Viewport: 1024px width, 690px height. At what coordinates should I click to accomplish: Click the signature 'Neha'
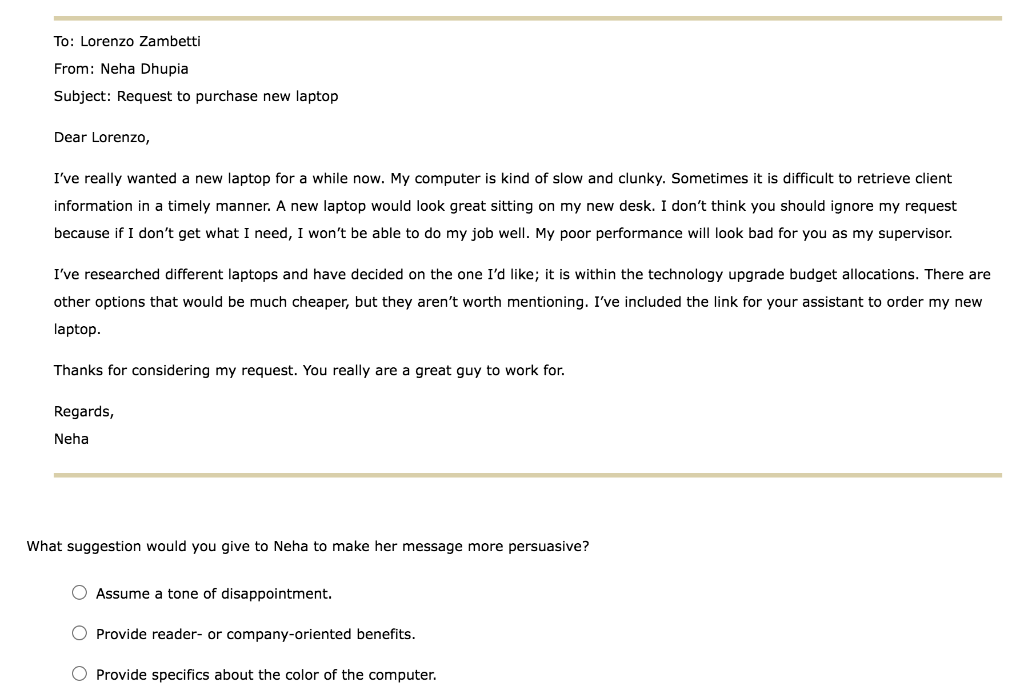pyautogui.click(x=71, y=438)
